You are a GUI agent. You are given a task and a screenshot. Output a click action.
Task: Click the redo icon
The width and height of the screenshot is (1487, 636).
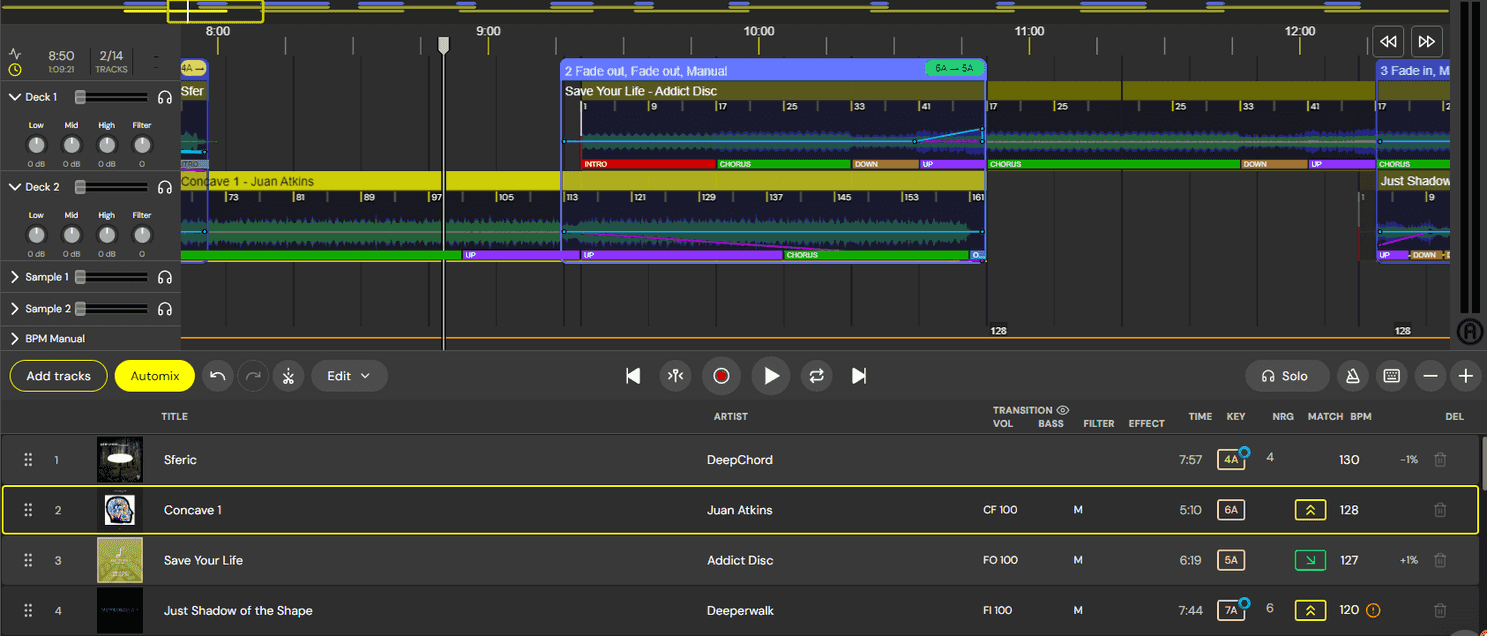click(253, 376)
